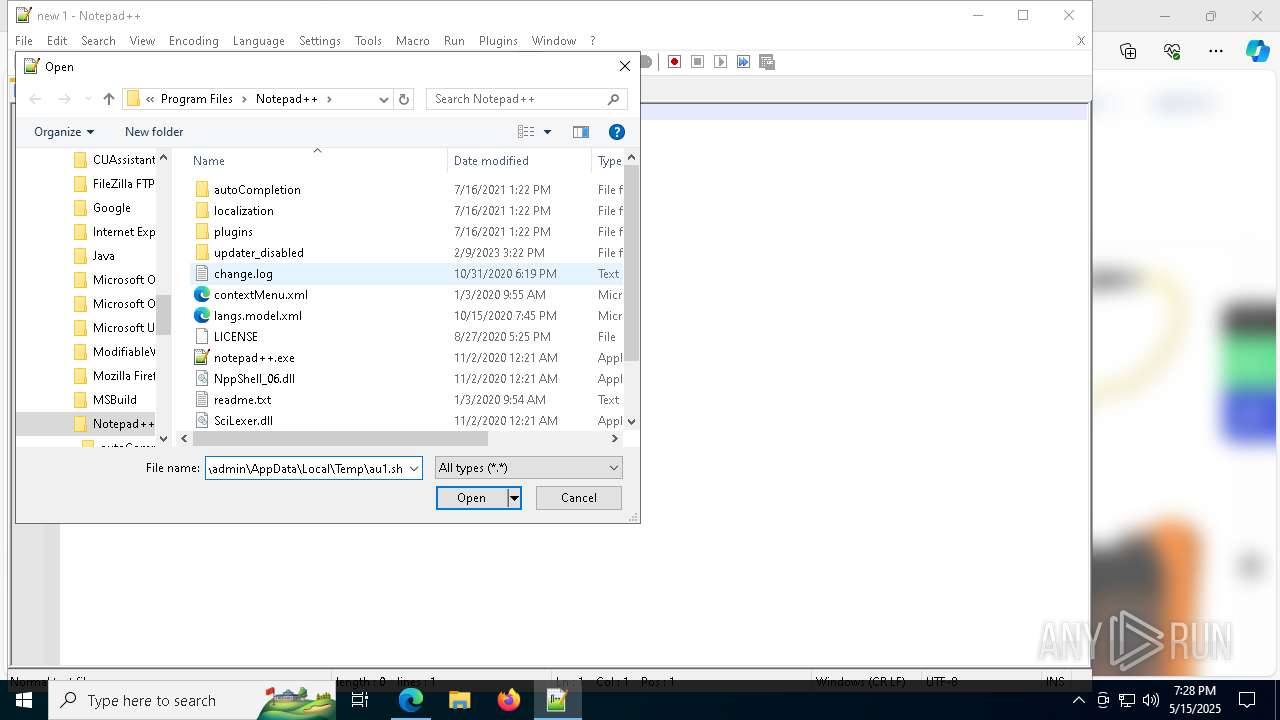Open the notification center icon

pyautogui.click(x=1247, y=700)
